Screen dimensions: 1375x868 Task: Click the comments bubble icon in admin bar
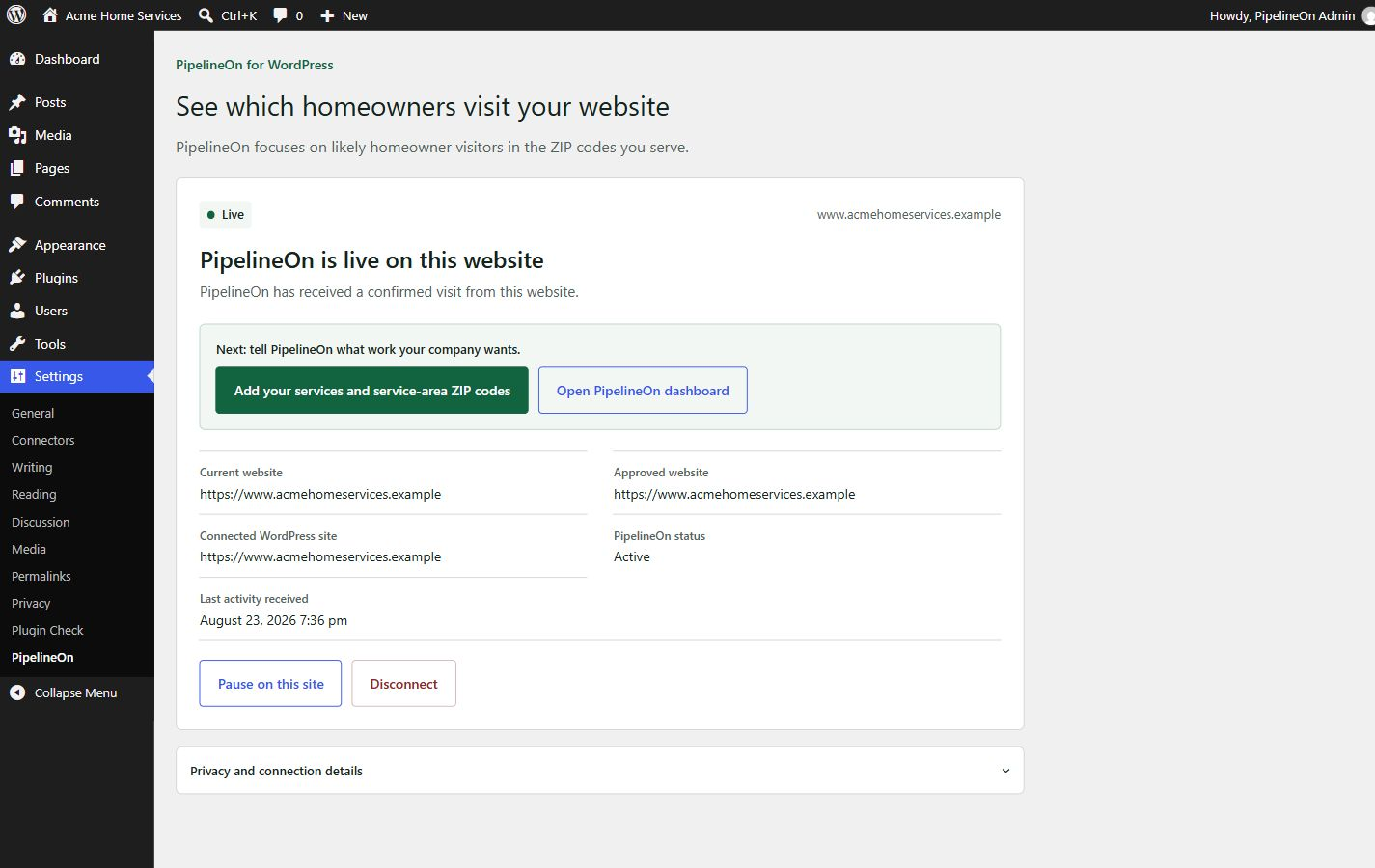coord(280,15)
